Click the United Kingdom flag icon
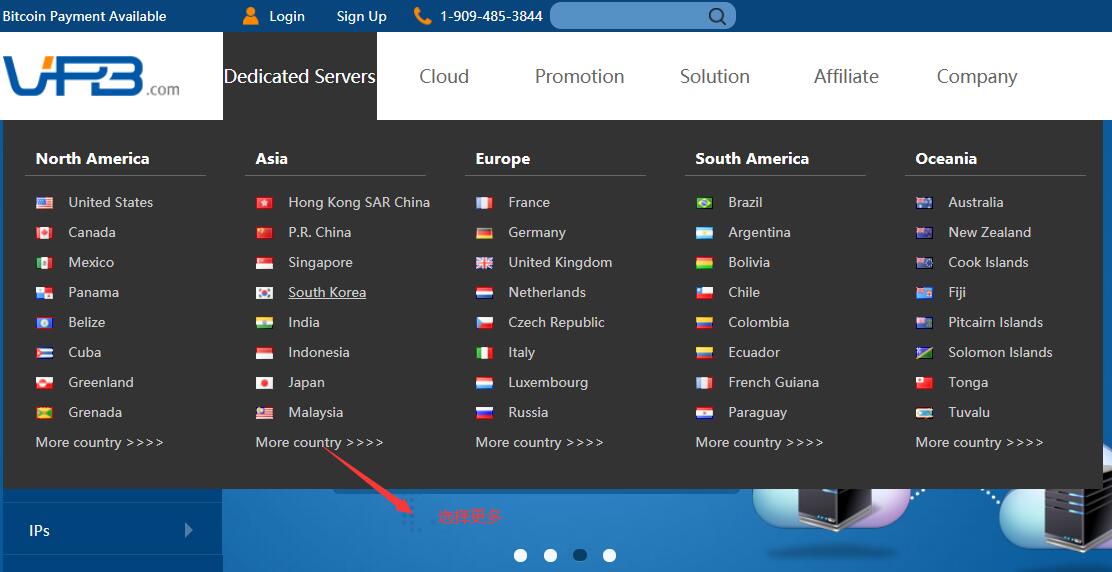This screenshot has height=572, width=1112. (484, 262)
